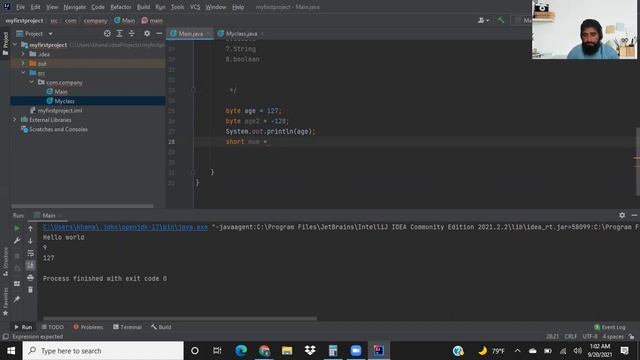This screenshot has width=640, height=360.
Task: Open the Refactor menu
Action: click(121, 7)
